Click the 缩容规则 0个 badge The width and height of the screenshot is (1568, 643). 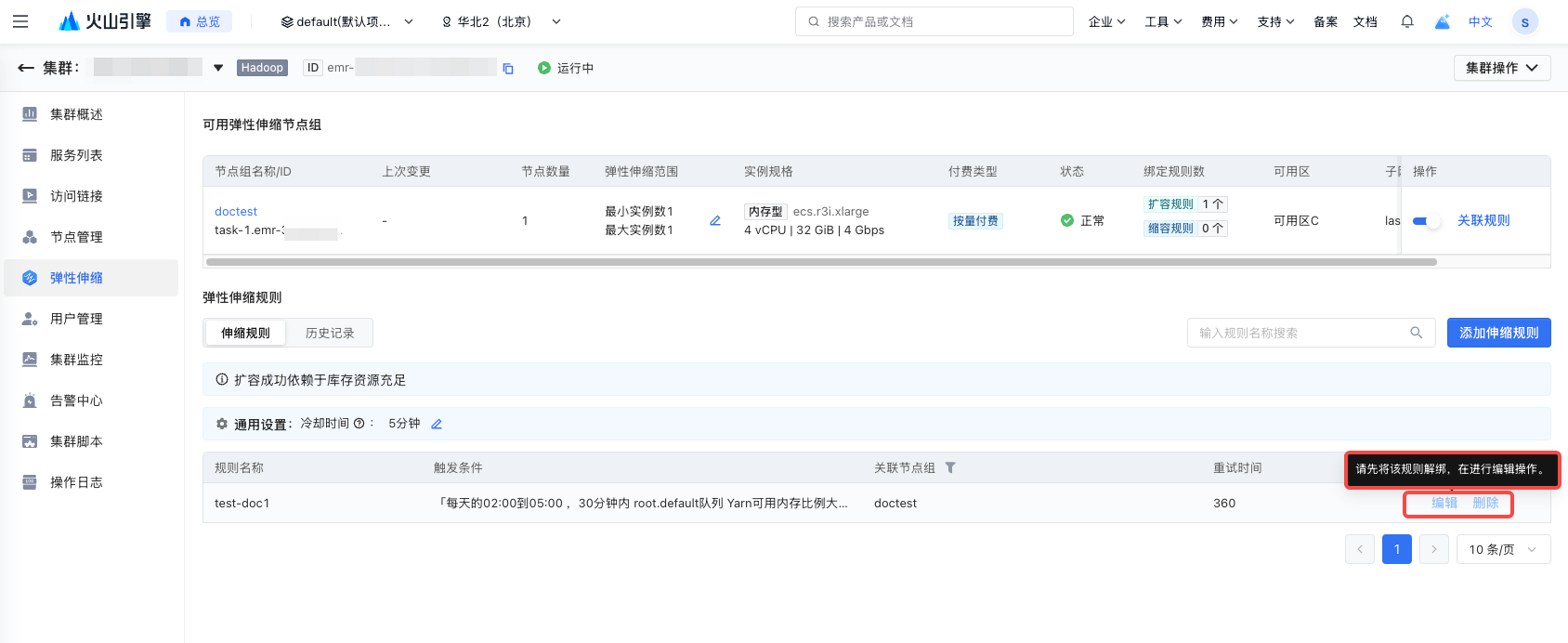click(x=1185, y=229)
